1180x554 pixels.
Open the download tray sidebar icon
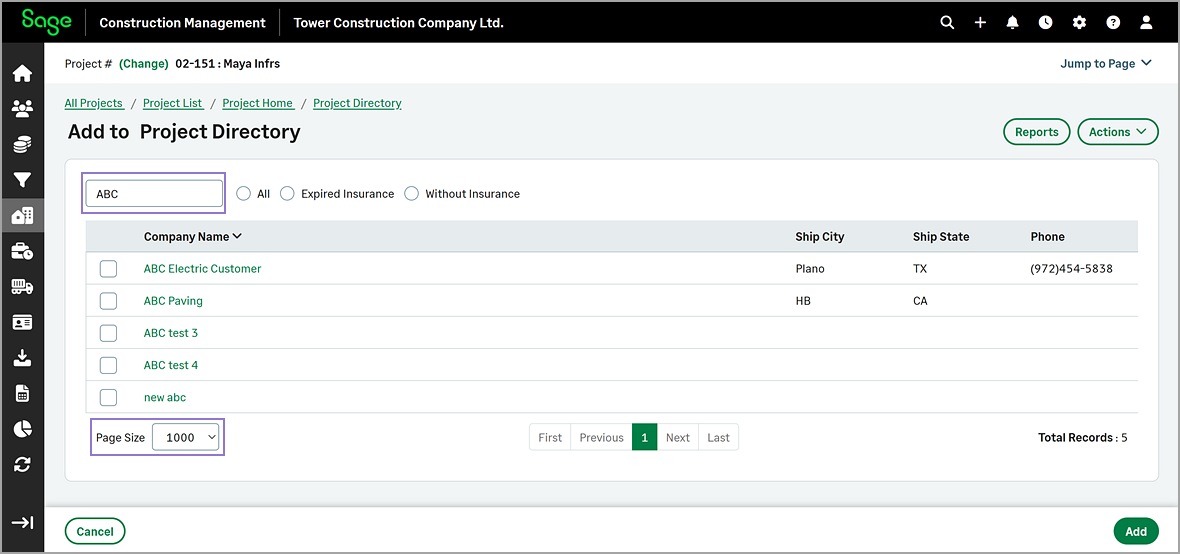[x=23, y=358]
